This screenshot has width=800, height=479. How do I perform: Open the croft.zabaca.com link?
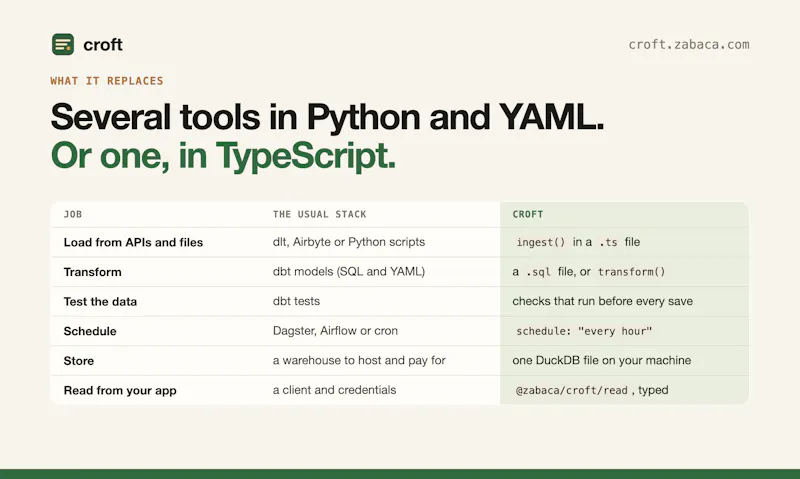pos(689,45)
